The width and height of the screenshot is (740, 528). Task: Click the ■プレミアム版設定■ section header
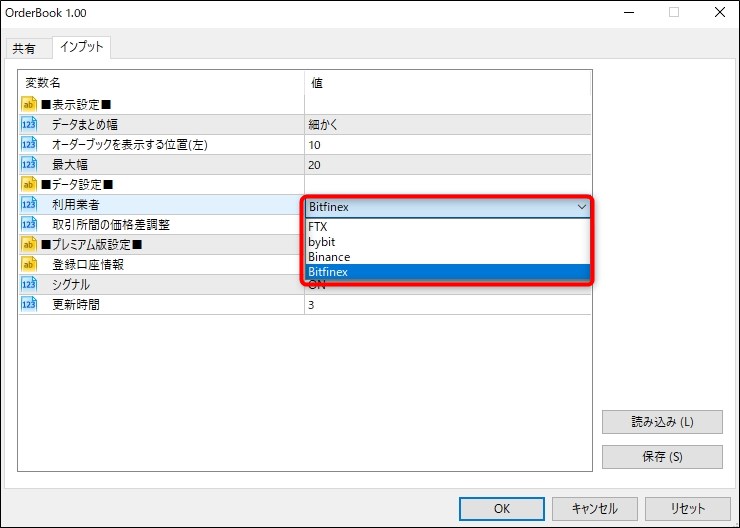92,244
